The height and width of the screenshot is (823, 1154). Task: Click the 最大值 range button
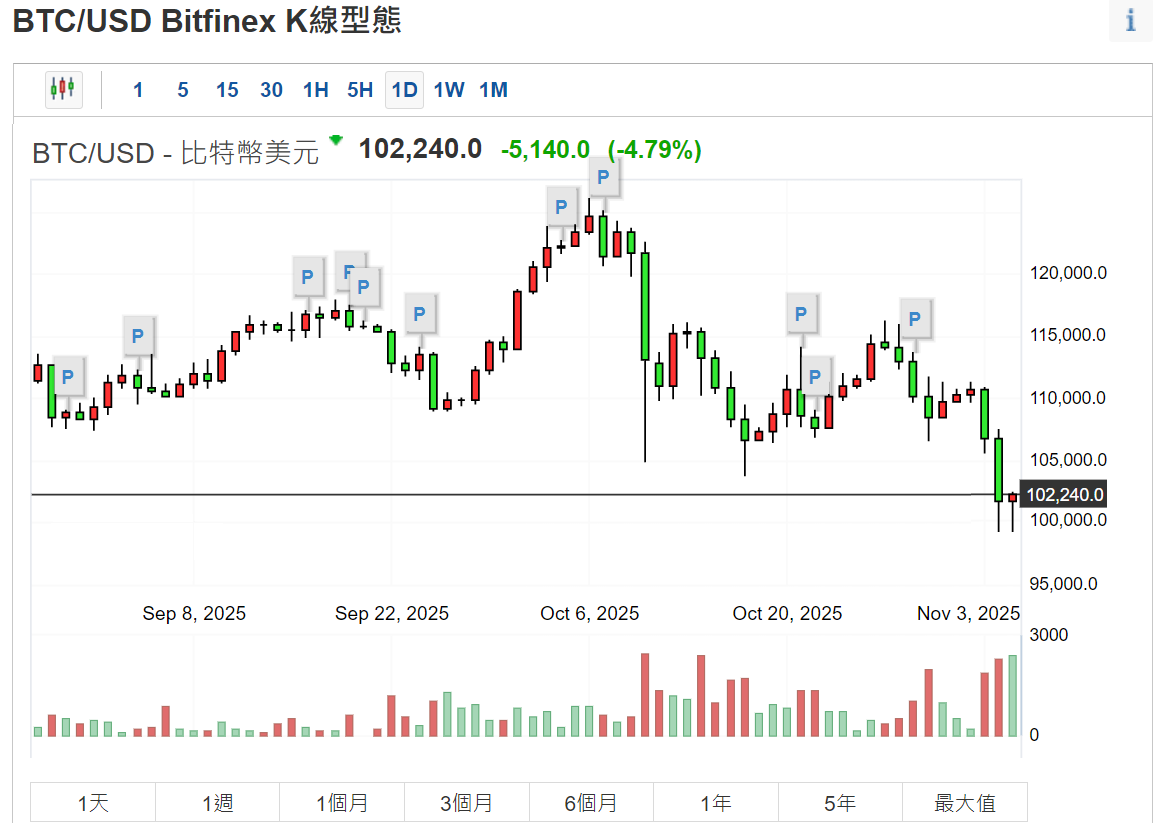click(964, 802)
